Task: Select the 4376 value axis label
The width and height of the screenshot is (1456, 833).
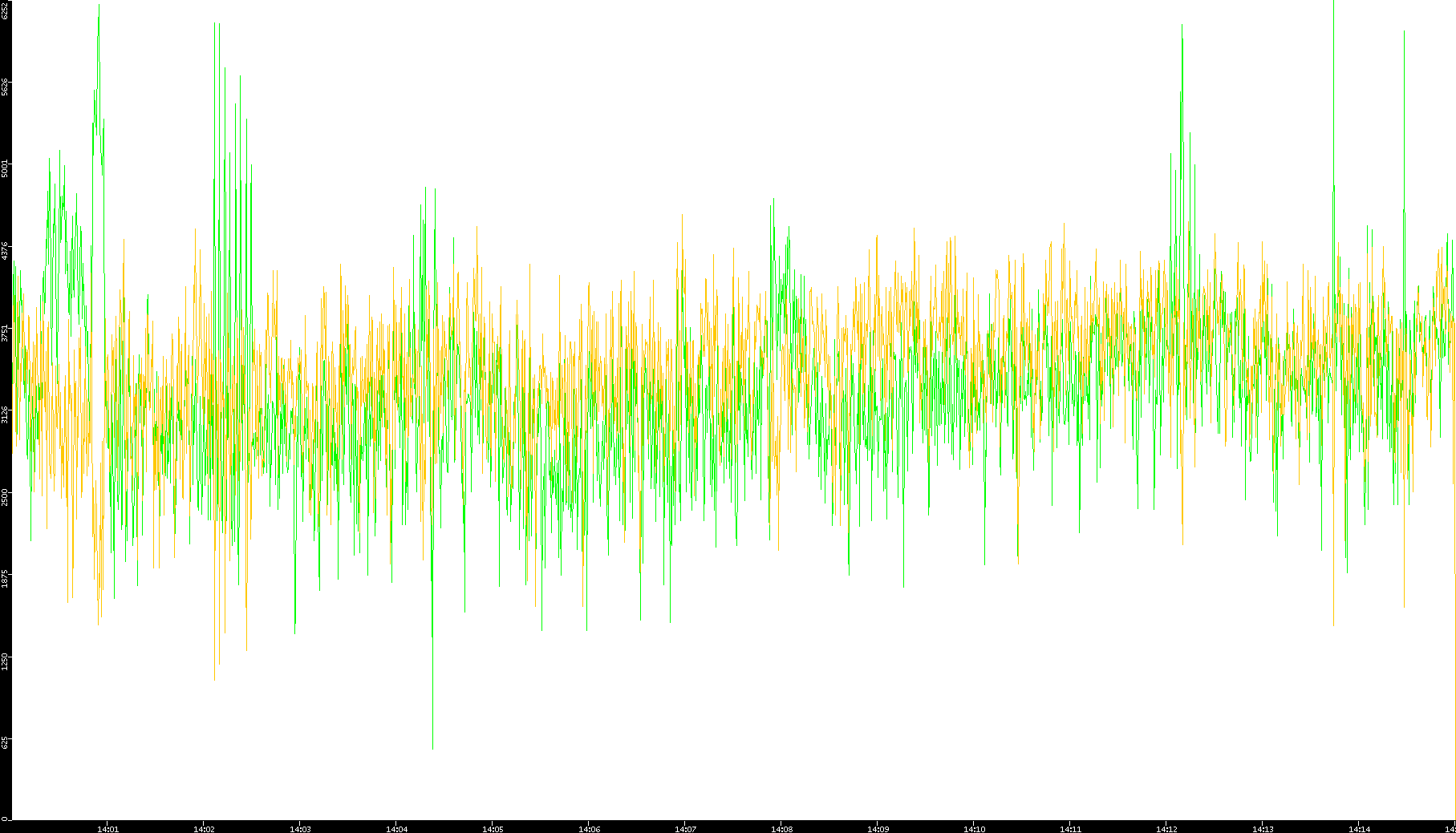Action: point(5,251)
